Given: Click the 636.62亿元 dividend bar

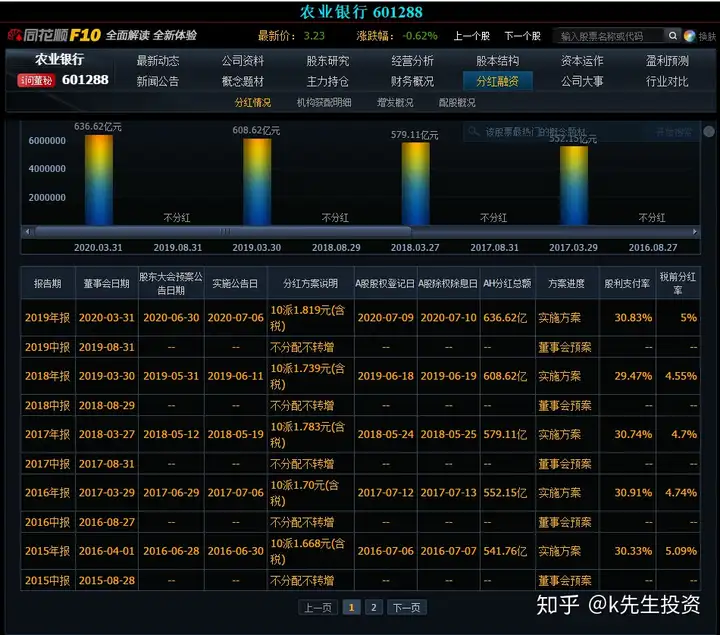Looking at the screenshot, I should click(99, 180).
